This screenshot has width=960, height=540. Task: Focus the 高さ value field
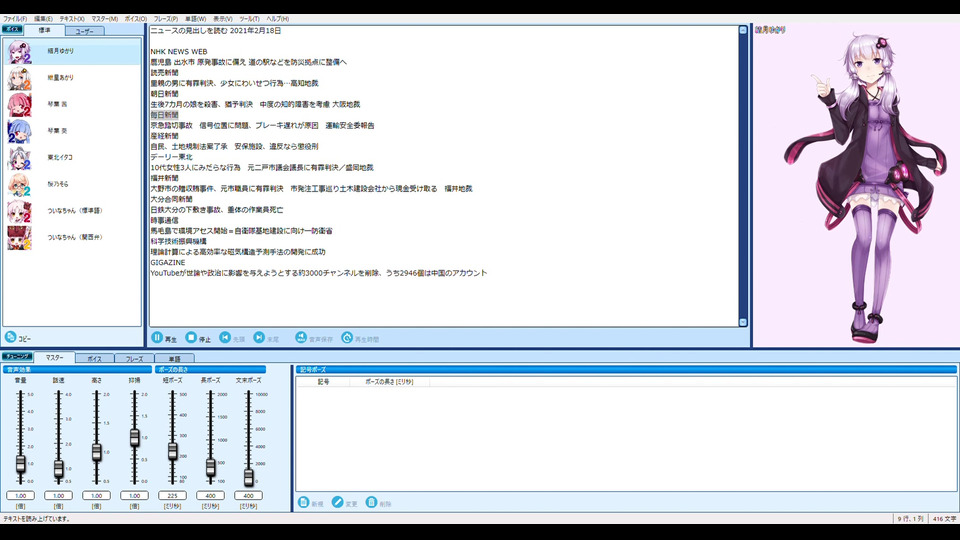pos(96,495)
